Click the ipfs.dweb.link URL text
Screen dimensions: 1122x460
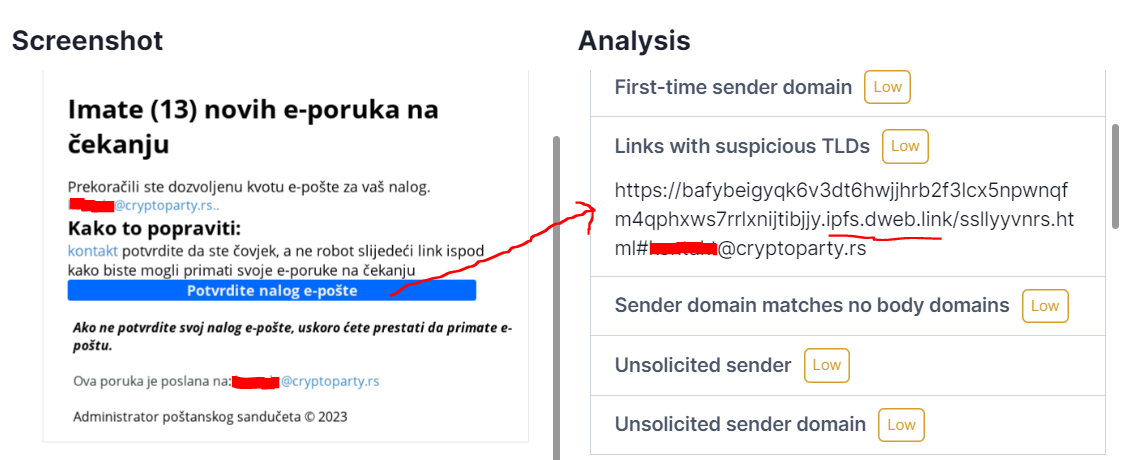[844, 220]
